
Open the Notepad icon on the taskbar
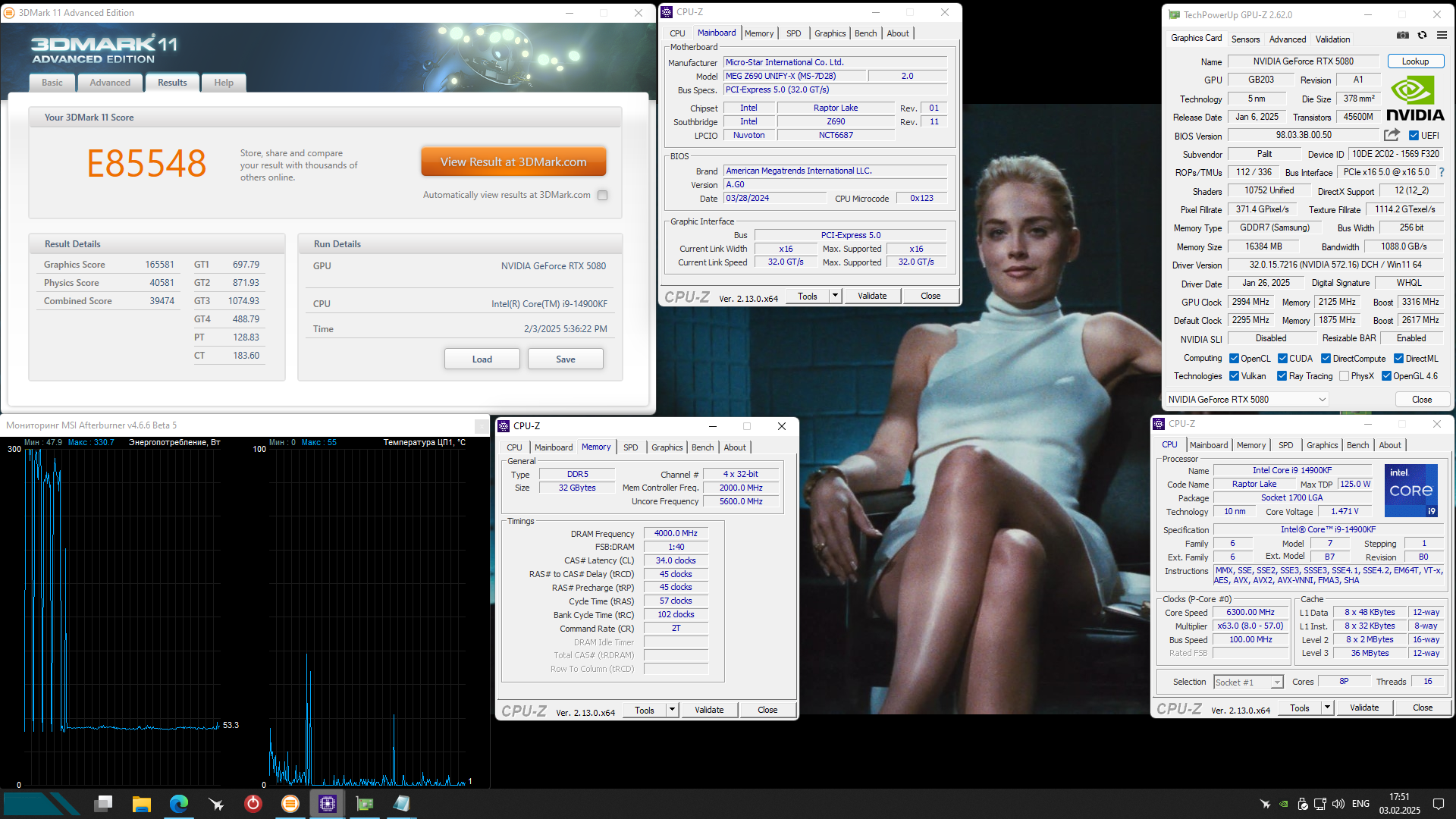coord(402,804)
